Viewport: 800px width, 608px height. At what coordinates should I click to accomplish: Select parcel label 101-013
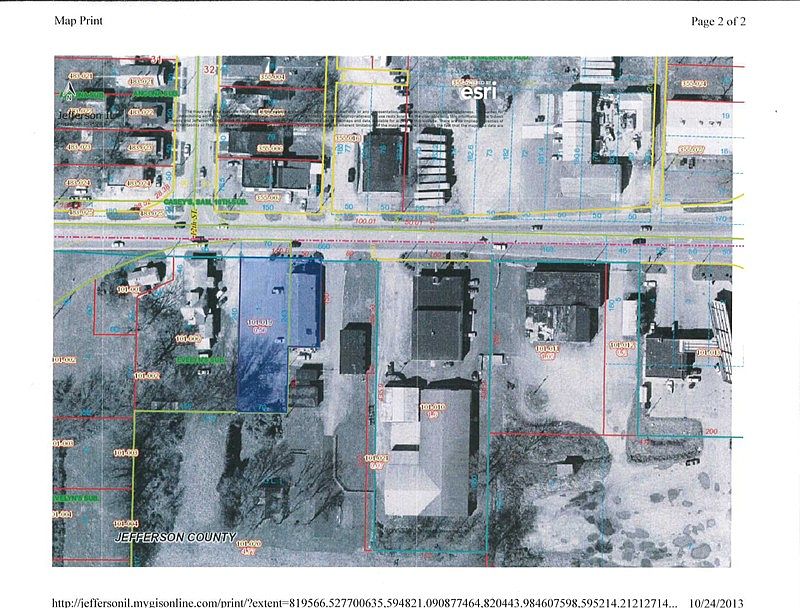coord(708,352)
